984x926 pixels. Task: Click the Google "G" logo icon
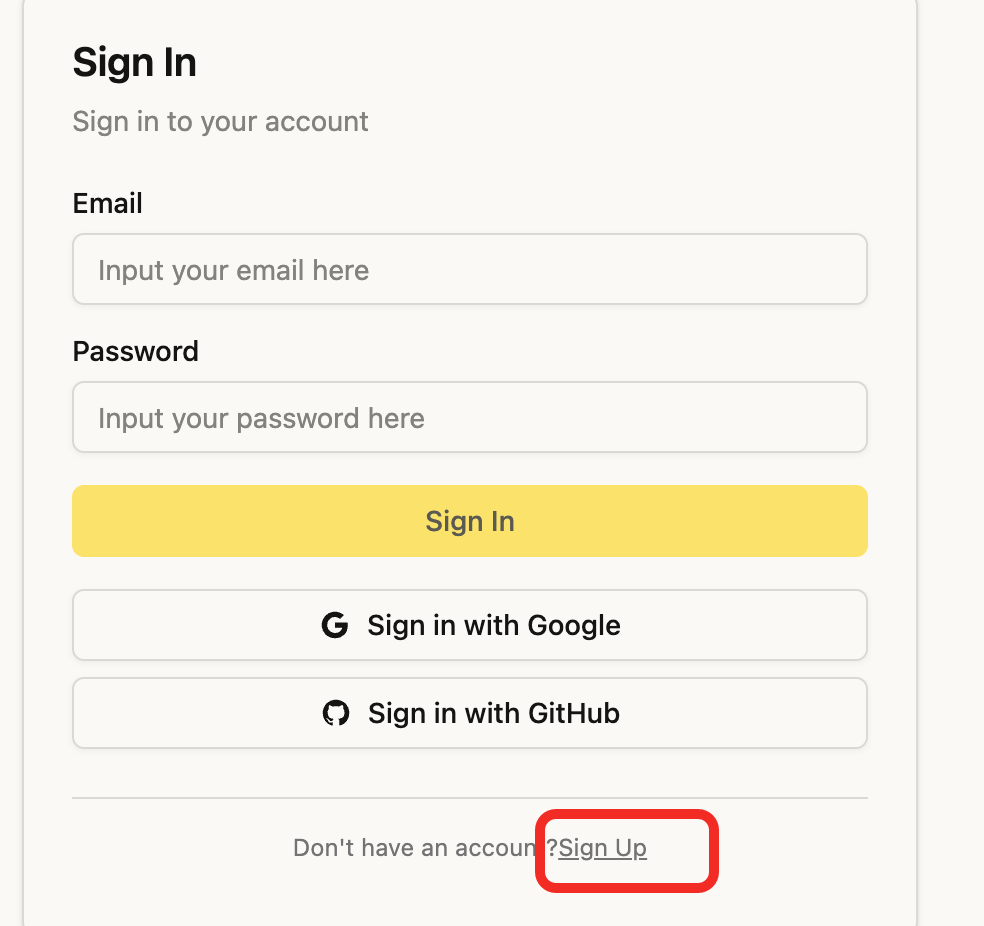click(335, 626)
